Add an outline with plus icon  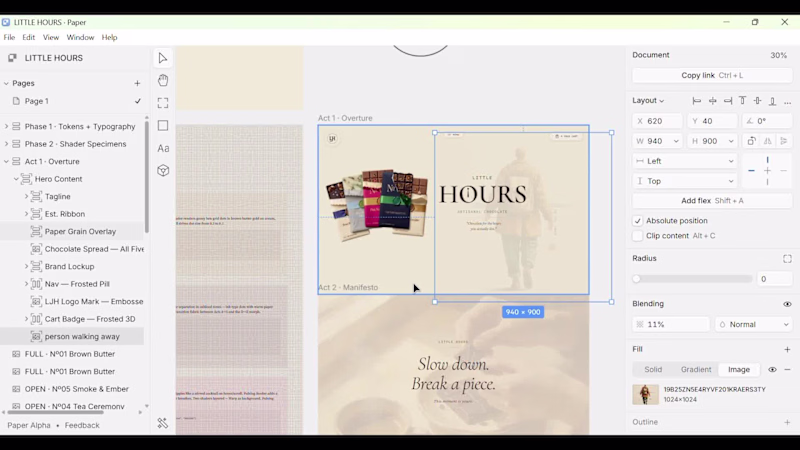[787, 422]
